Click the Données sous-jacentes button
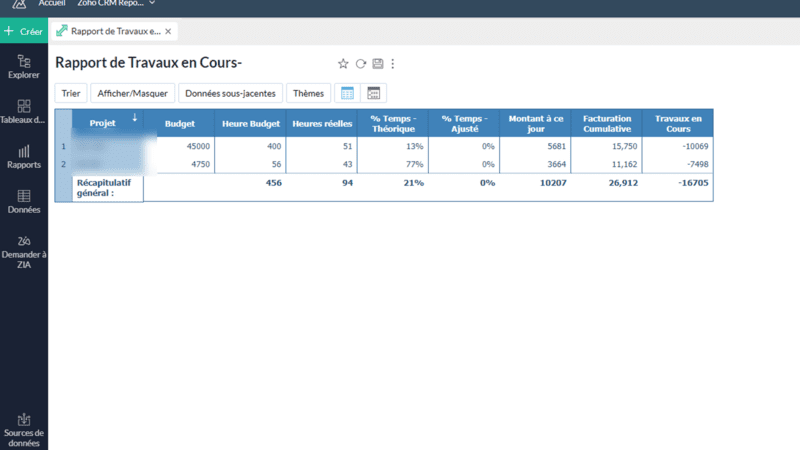Viewport: 800px width, 450px height. point(230,93)
